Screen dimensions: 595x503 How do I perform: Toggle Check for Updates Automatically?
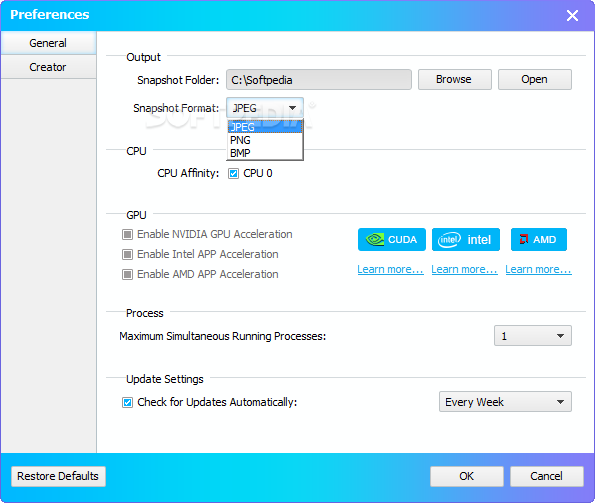128,402
